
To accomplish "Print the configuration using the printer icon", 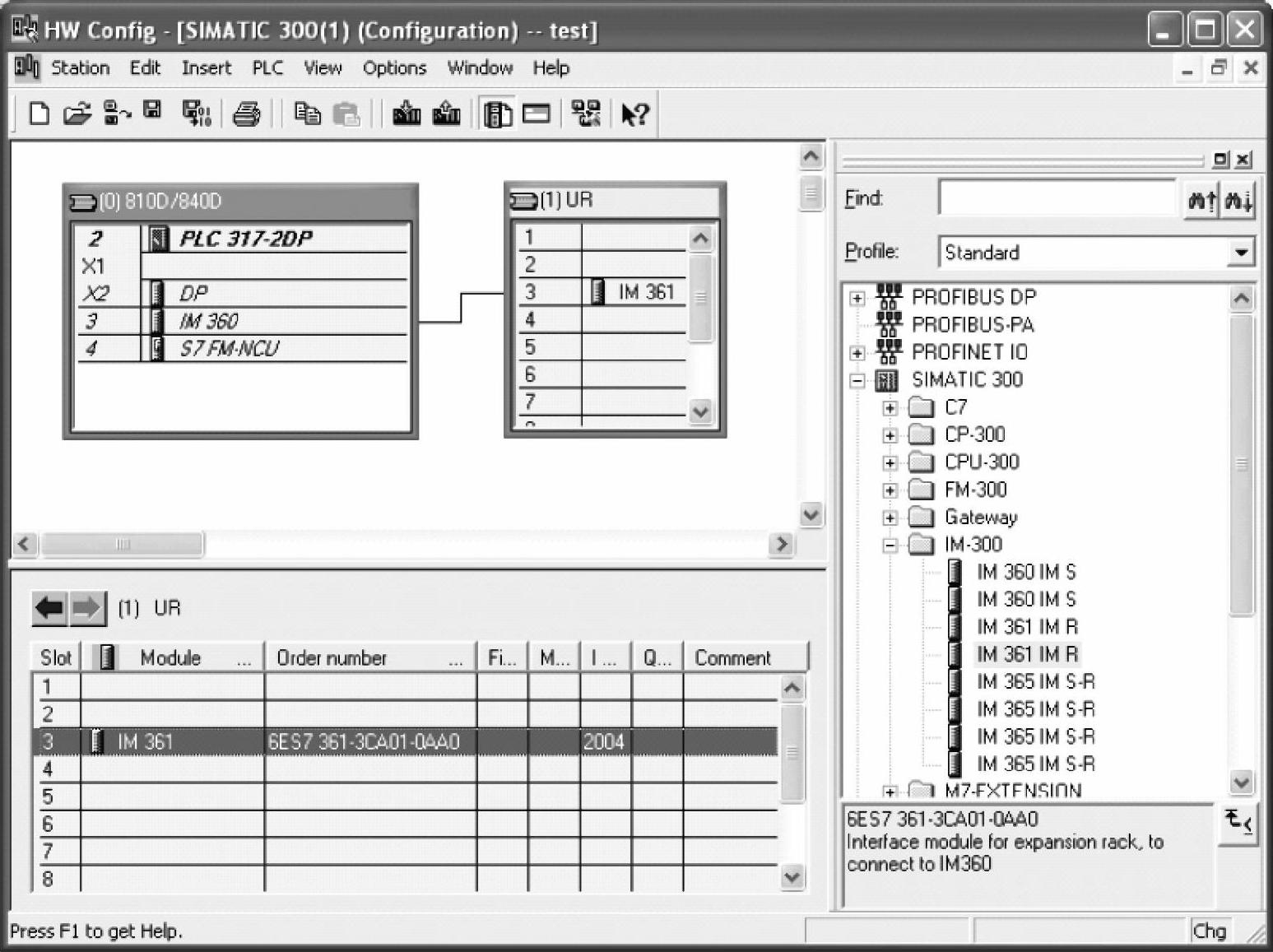I will (246, 114).
